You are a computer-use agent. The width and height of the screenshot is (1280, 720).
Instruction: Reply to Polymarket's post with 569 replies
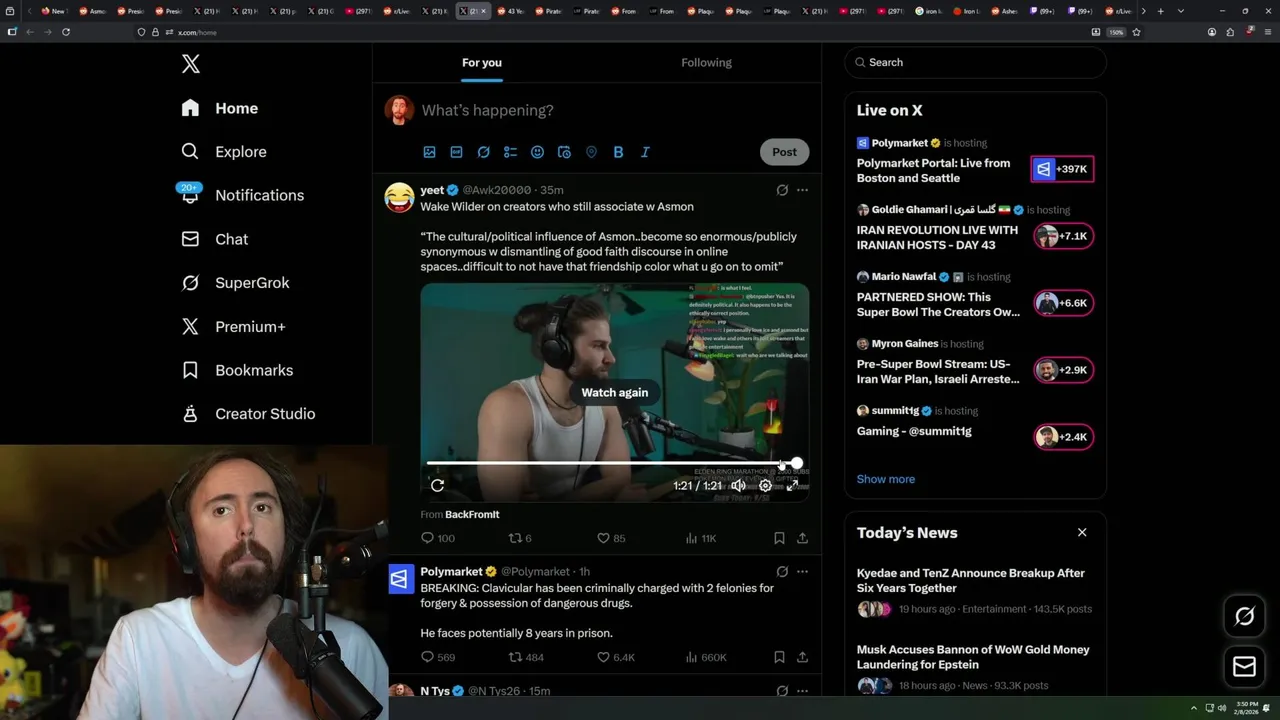438,657
